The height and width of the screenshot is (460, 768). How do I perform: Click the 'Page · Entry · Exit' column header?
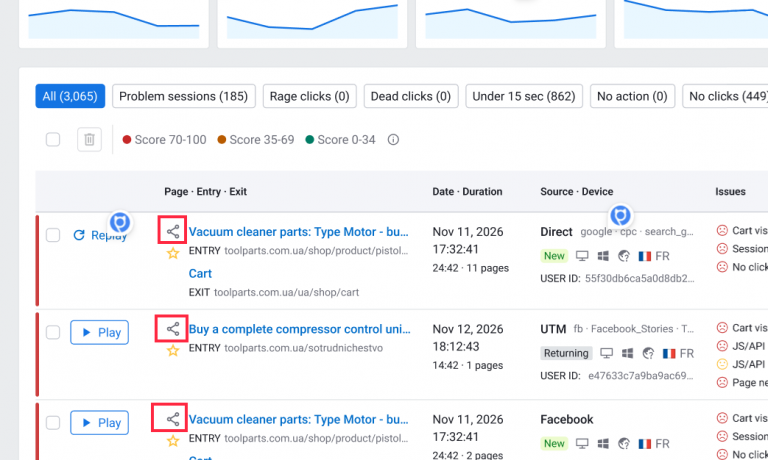coord(206,192)
